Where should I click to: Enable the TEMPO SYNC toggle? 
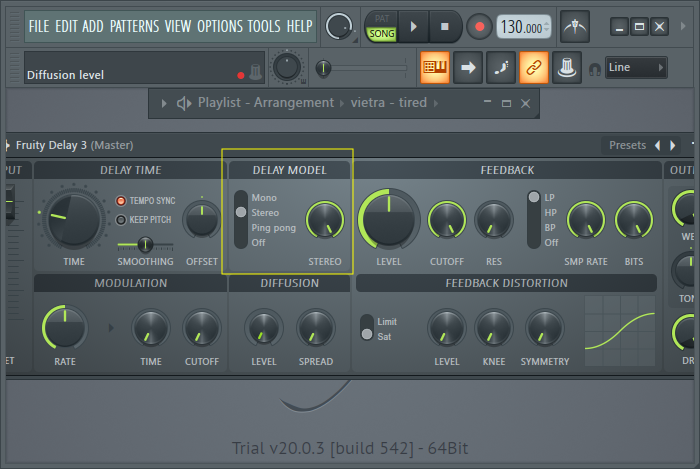pyautogui.click(x=122, y=201)
